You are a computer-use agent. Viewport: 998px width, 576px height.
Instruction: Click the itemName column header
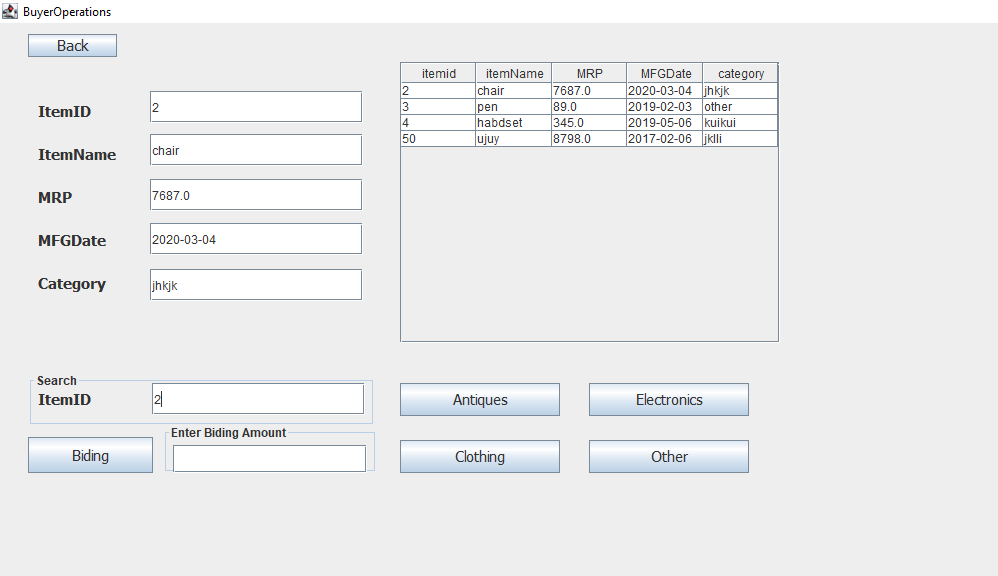514,73
